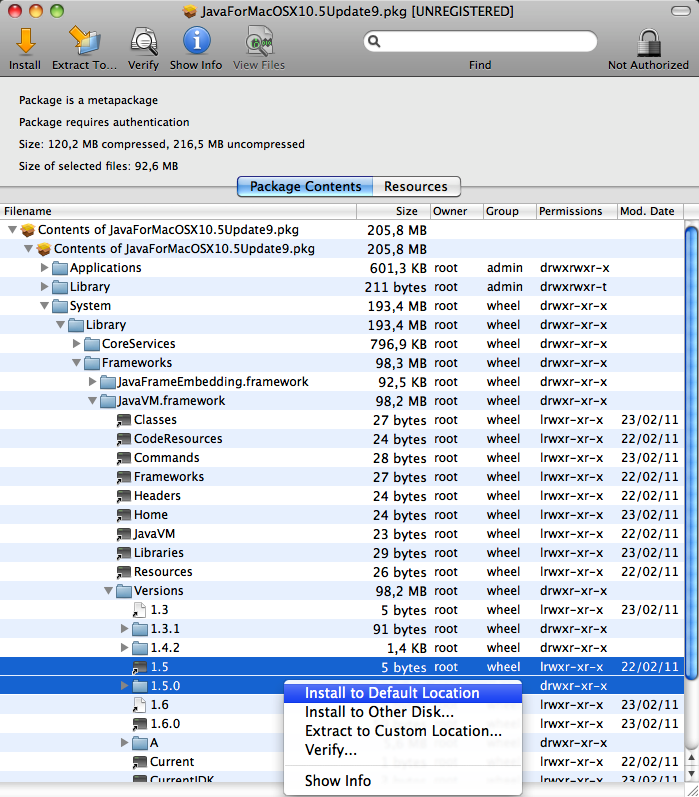Sort by Group column header
Image resolution: width=699 pixels, height=797 pixels.
click(509, 211)
